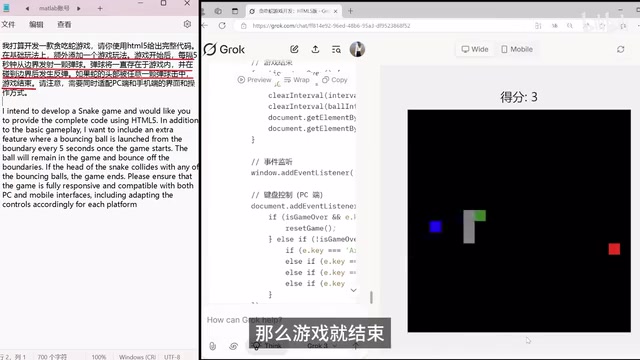This screenshot has height=360, width=640.
Task: Click the attach file paperclip icon
Action: coord(213,346)
